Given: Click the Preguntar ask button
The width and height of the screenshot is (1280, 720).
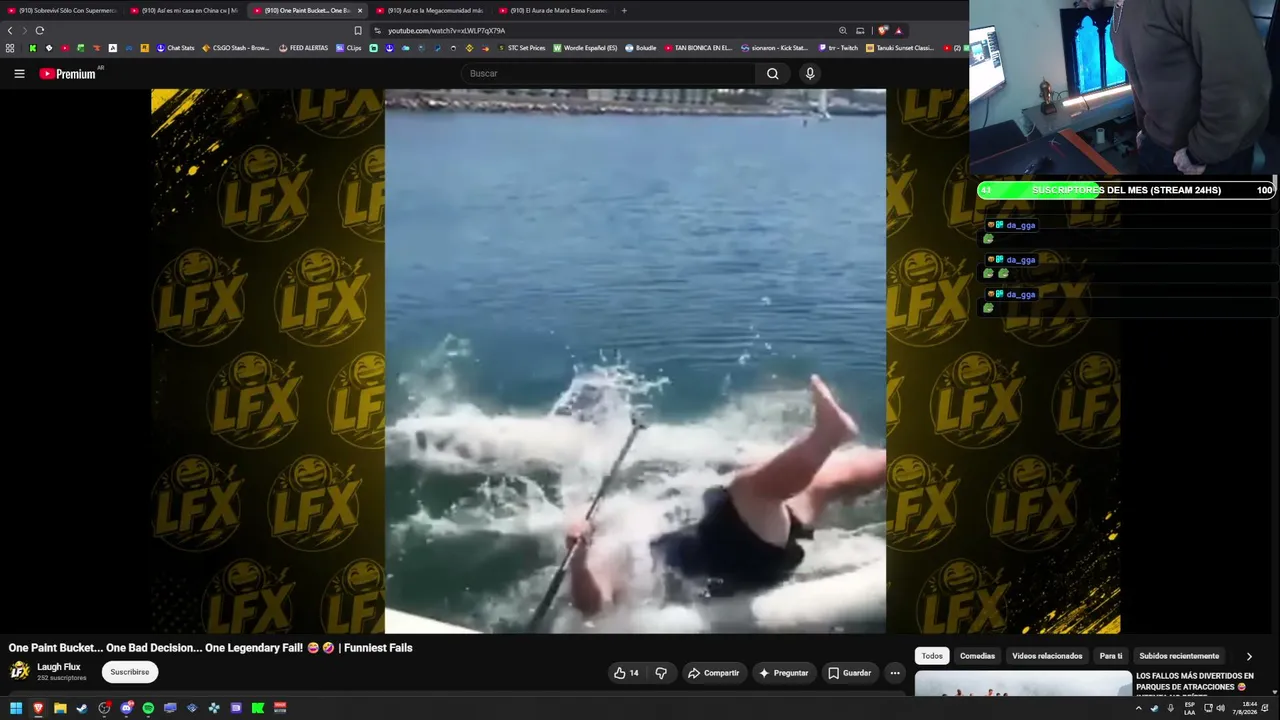Looking at the screenshot, I should click(x=784, y=673).
